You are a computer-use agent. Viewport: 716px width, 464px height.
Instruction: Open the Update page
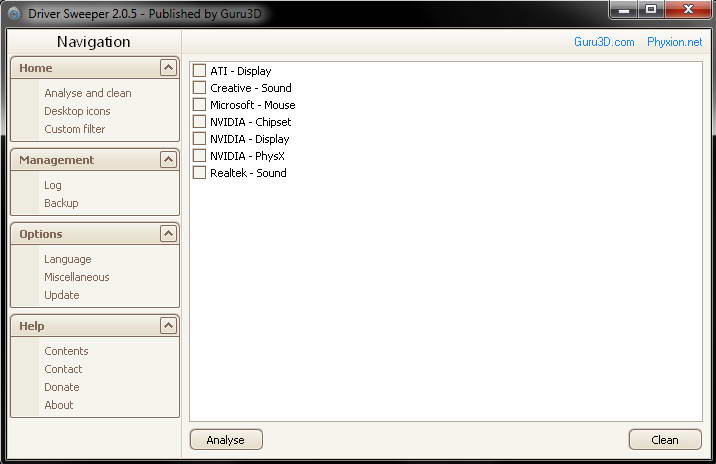(x=62, y=295)
